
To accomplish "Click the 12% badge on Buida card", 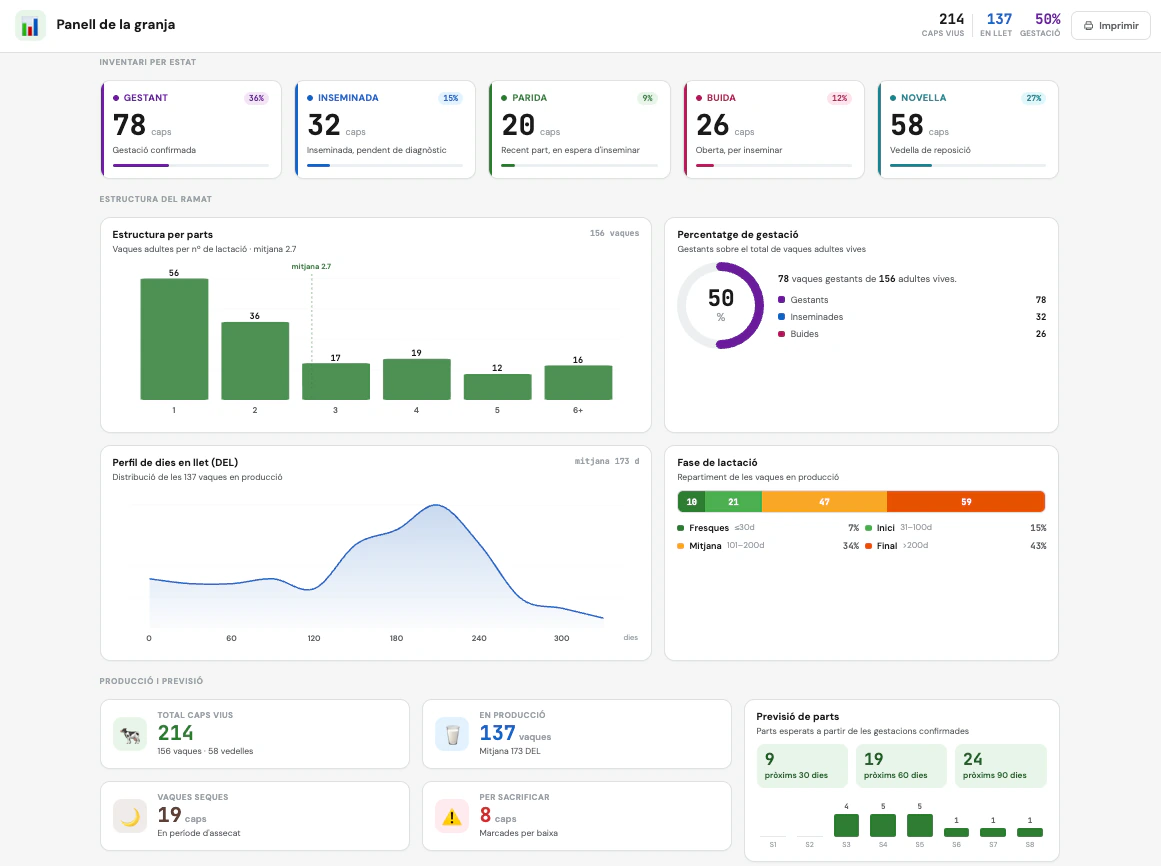I will pos(839,98).
